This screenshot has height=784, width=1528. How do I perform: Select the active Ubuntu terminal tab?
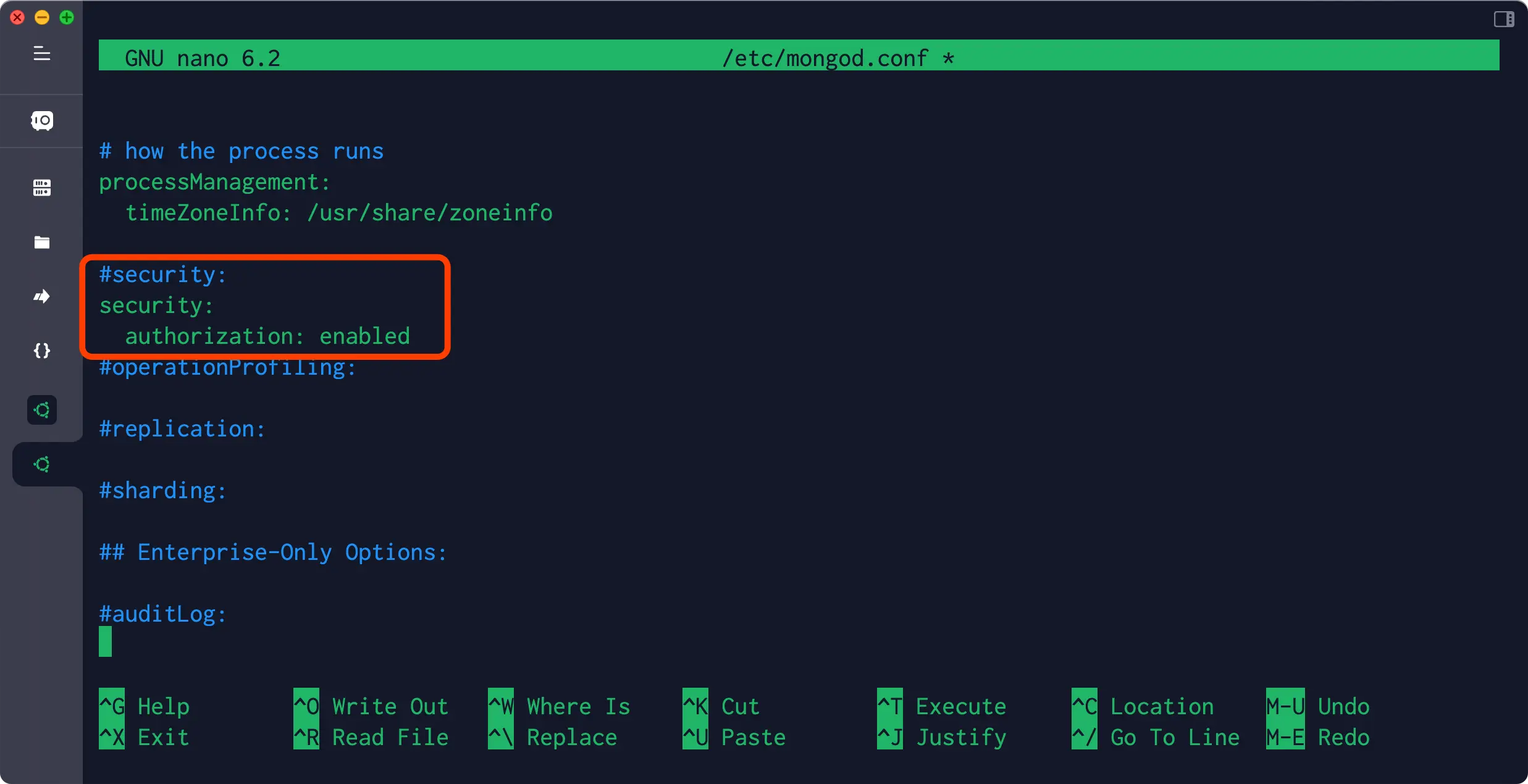[x=41, y=464]
